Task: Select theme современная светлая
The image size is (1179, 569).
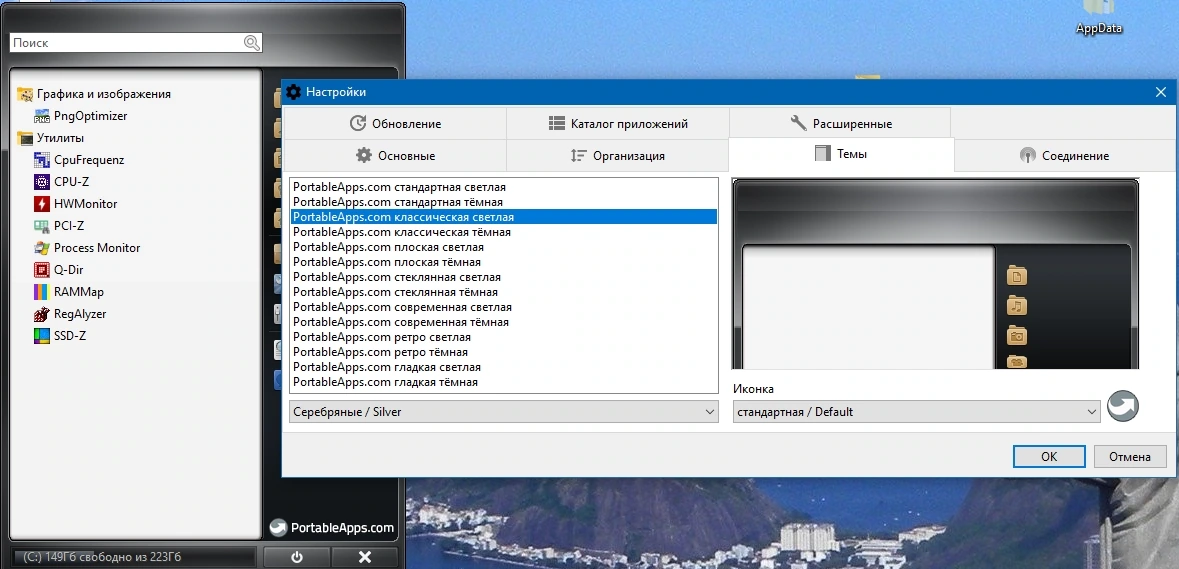Action: point(504,307)
